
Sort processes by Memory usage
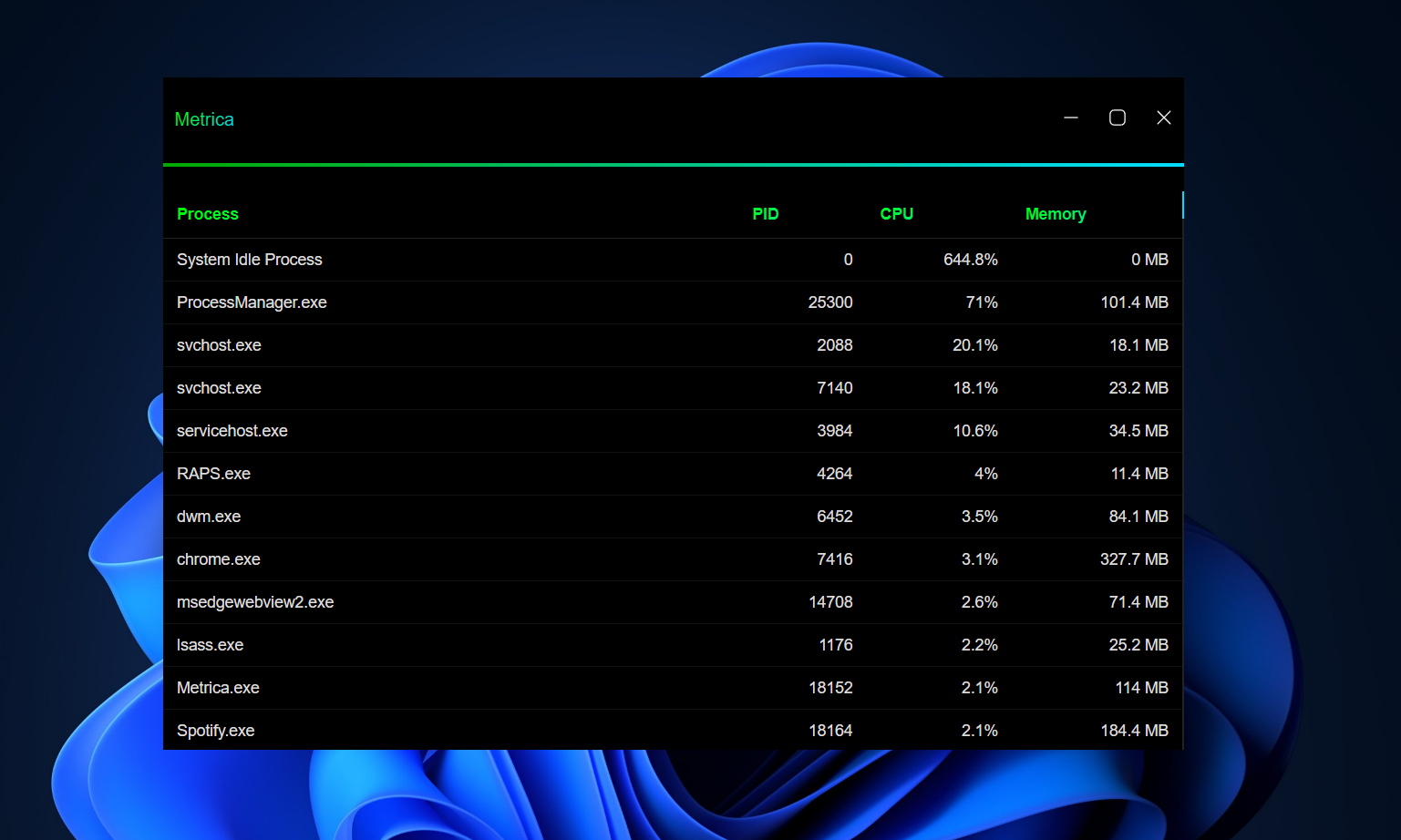pyautogui.click(x=1056, y=214)
